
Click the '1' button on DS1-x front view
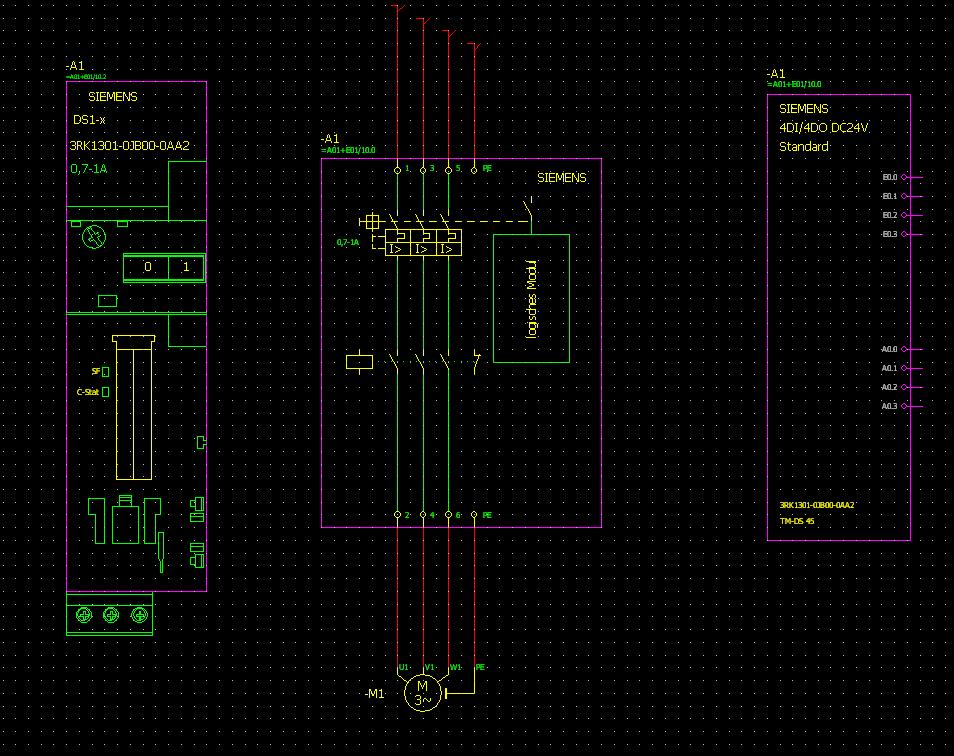click(186, 267)
